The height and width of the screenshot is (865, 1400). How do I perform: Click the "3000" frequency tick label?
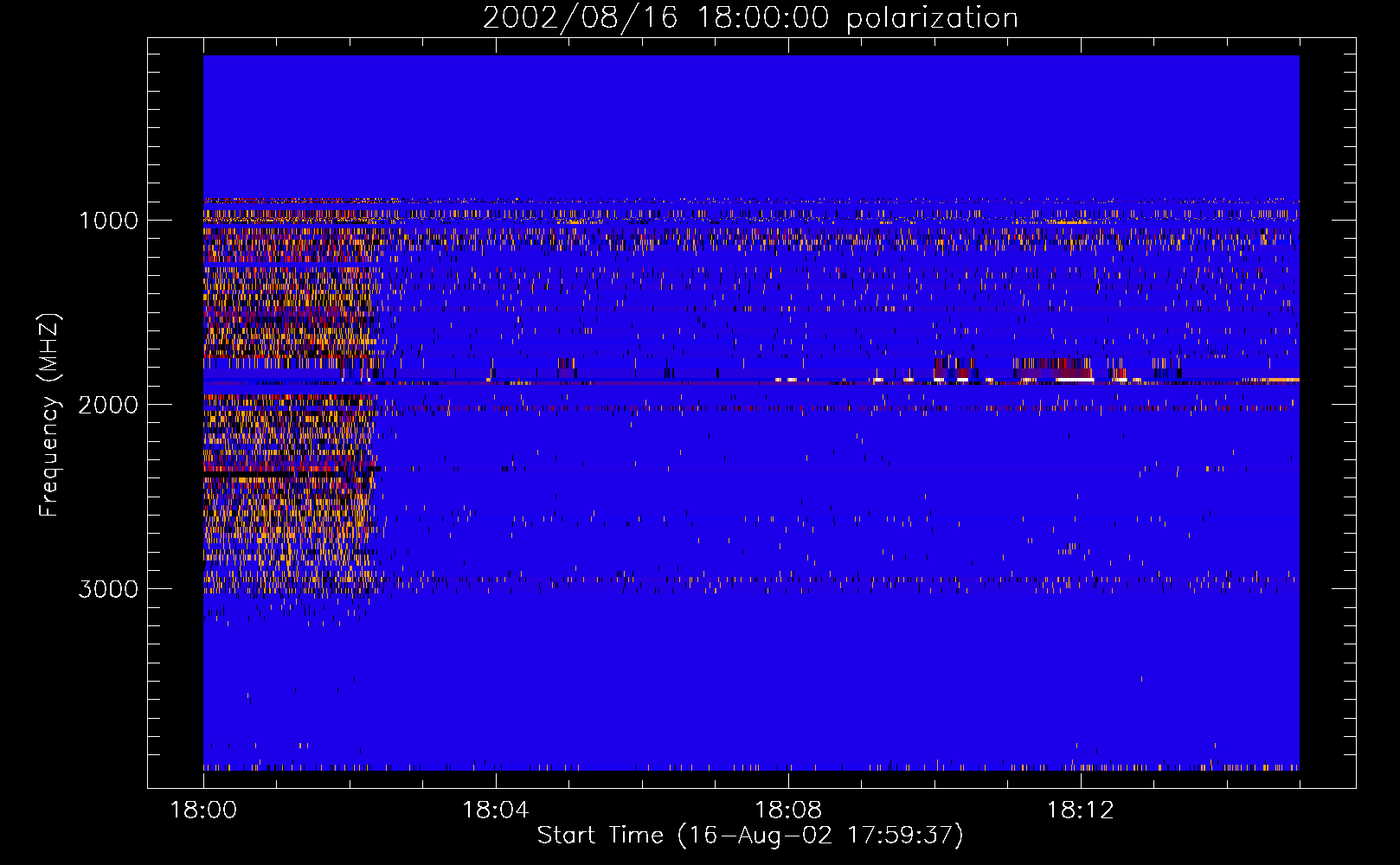click(x=108, y=589)
